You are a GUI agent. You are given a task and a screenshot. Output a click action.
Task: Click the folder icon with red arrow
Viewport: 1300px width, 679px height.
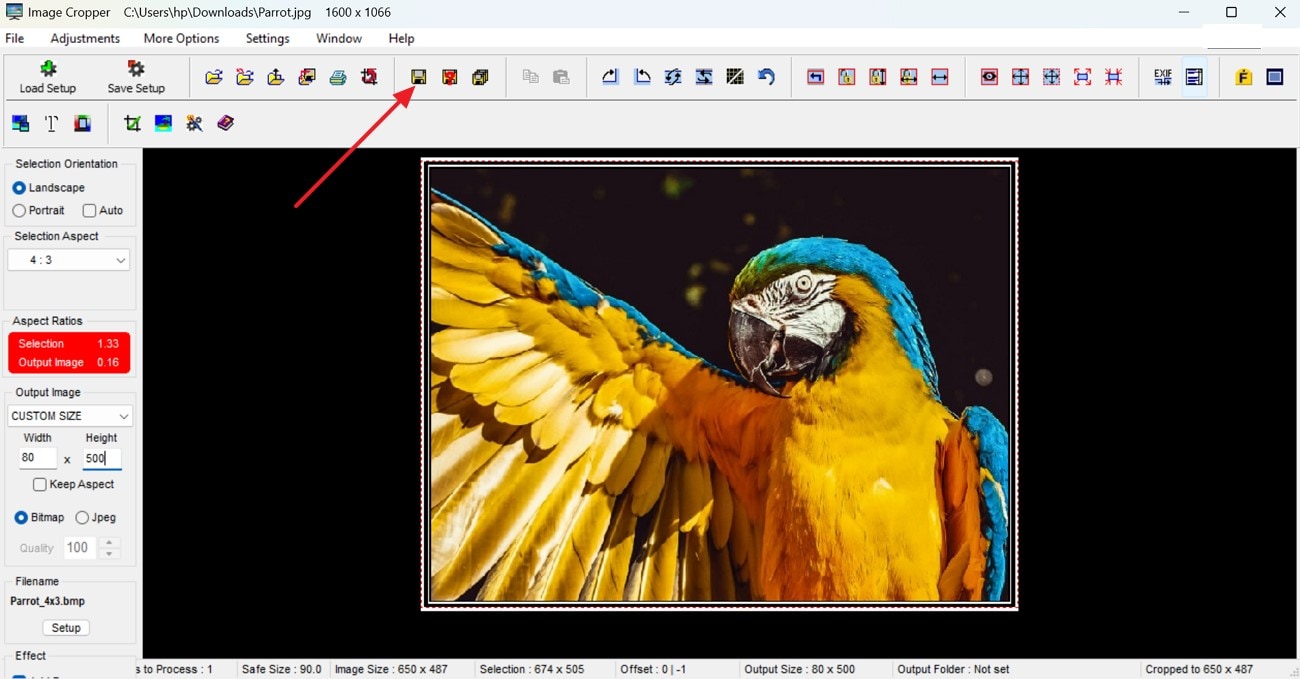point(245,77)
